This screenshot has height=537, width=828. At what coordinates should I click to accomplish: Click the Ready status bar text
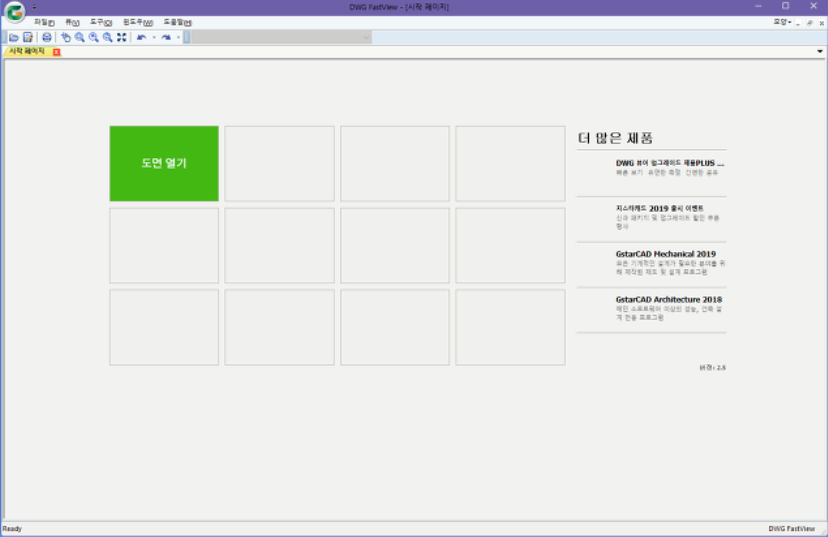coord(12,529)
